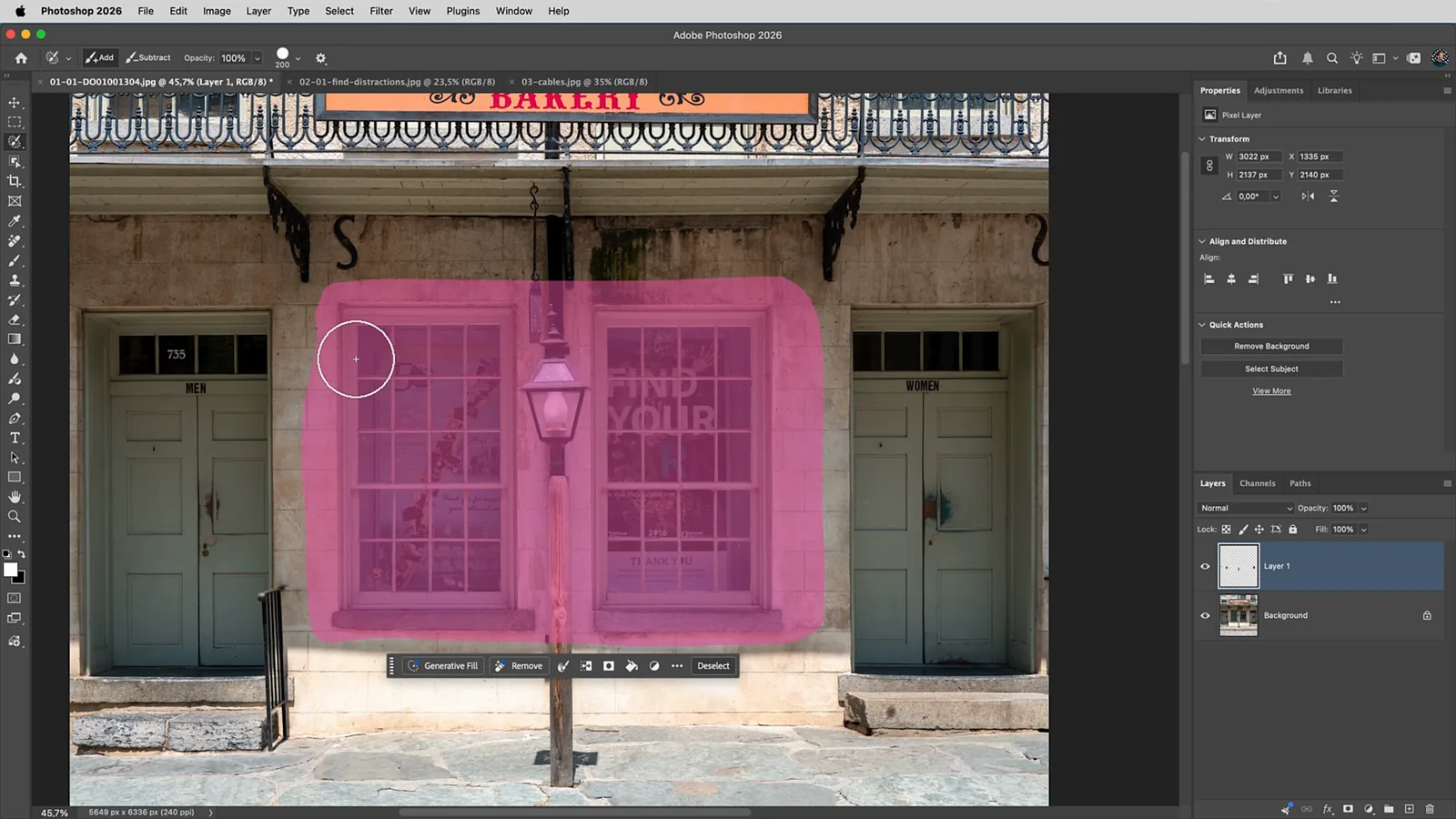Toggle lock all for the layer
The image size is (1456, 819).
[x=1293, y=530]
